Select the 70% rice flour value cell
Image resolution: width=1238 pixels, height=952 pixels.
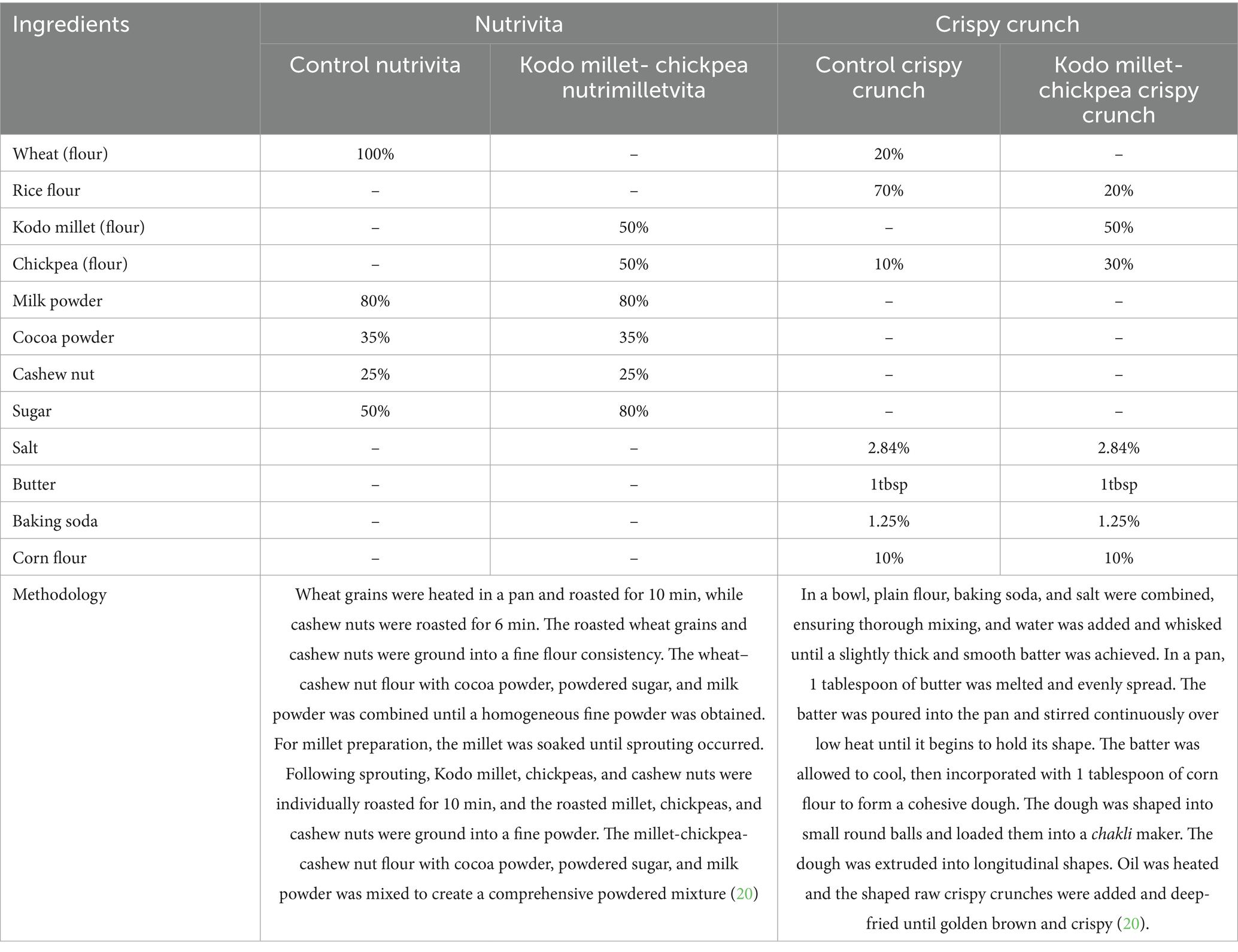point(888,190)
